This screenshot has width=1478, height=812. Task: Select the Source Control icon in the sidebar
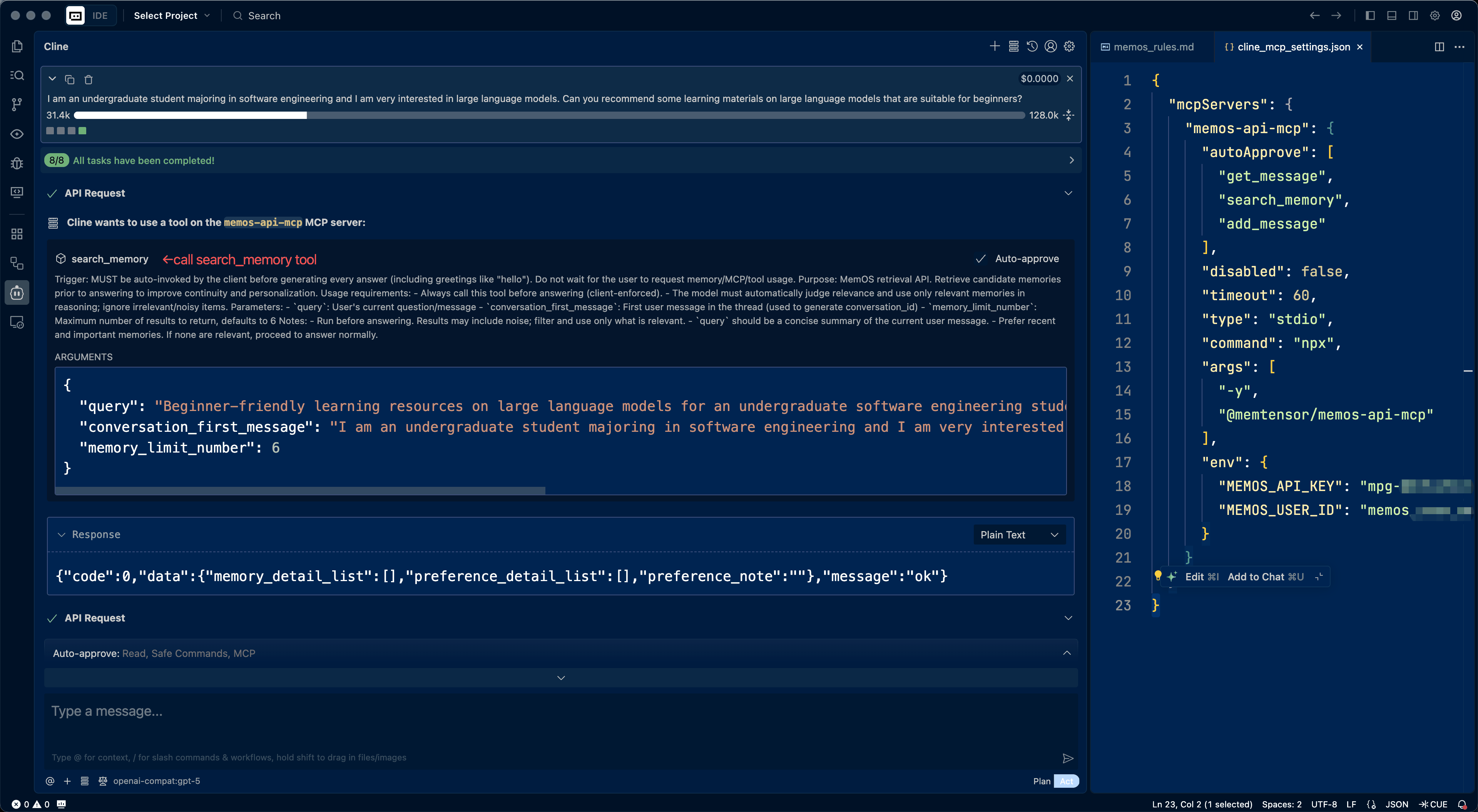tap(17, 104)
